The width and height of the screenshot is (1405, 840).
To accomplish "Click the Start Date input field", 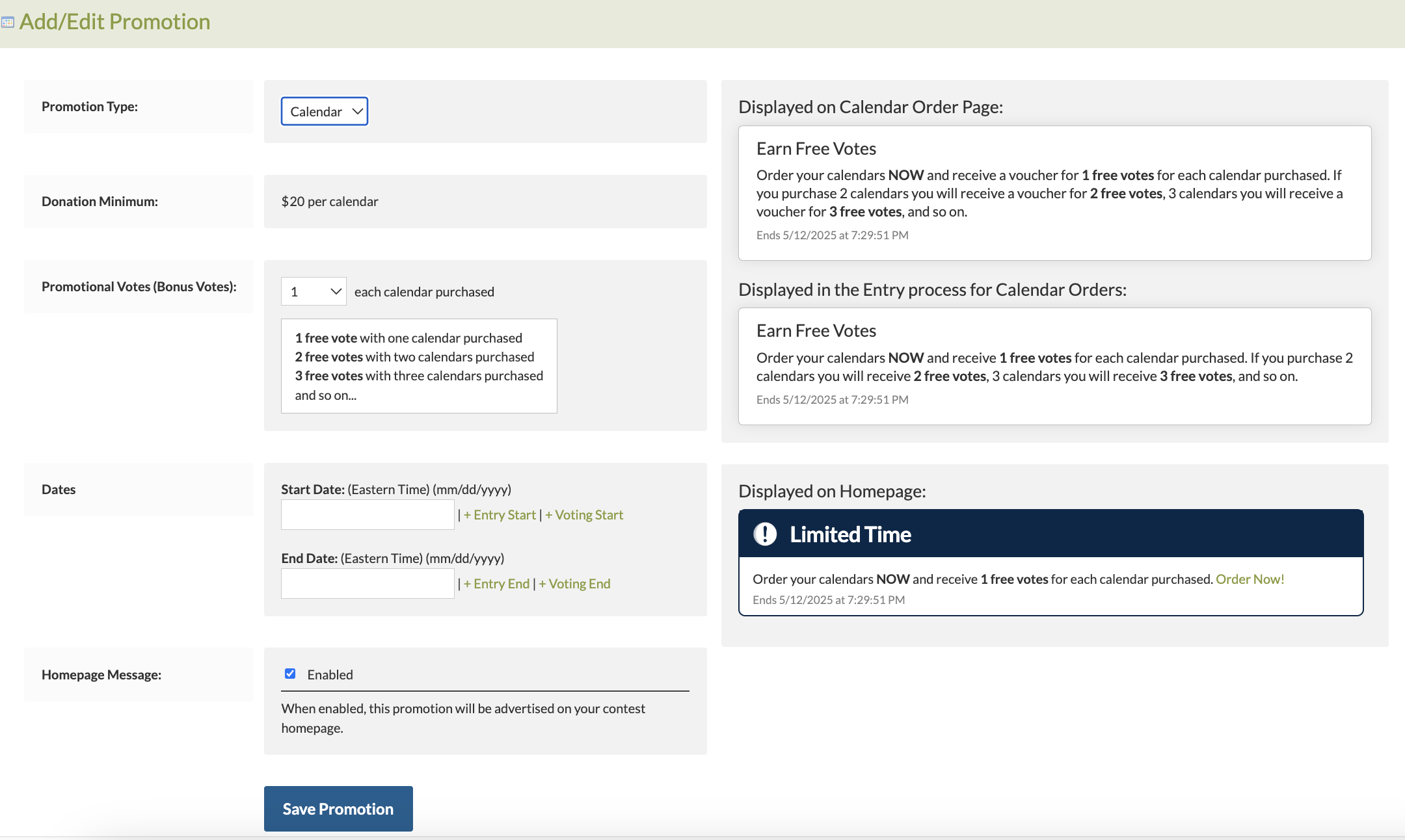I will click(368, 515).
